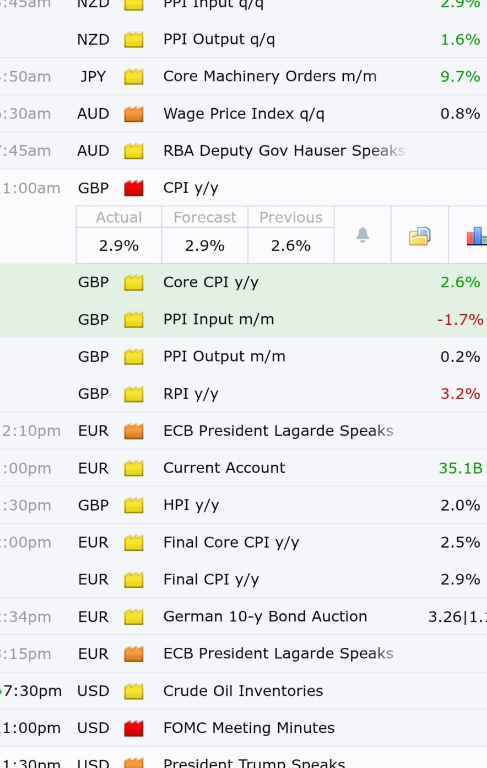Click red impact icon for FOMC Meeting Minutes
Image resolution: width=487 pixels, height=768 pixels.
point(134,728)
